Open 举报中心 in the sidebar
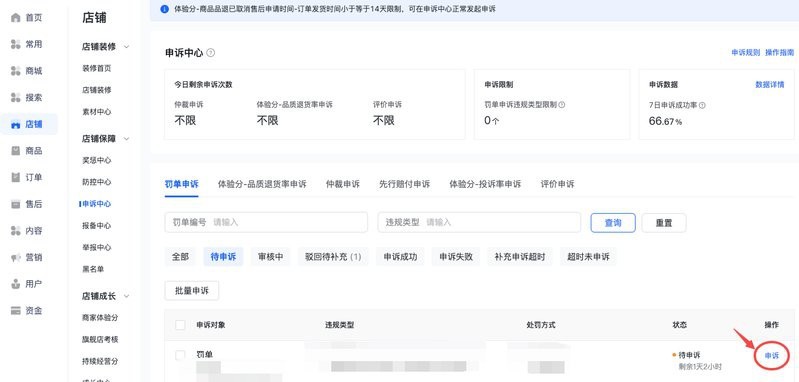 point(96,248)
